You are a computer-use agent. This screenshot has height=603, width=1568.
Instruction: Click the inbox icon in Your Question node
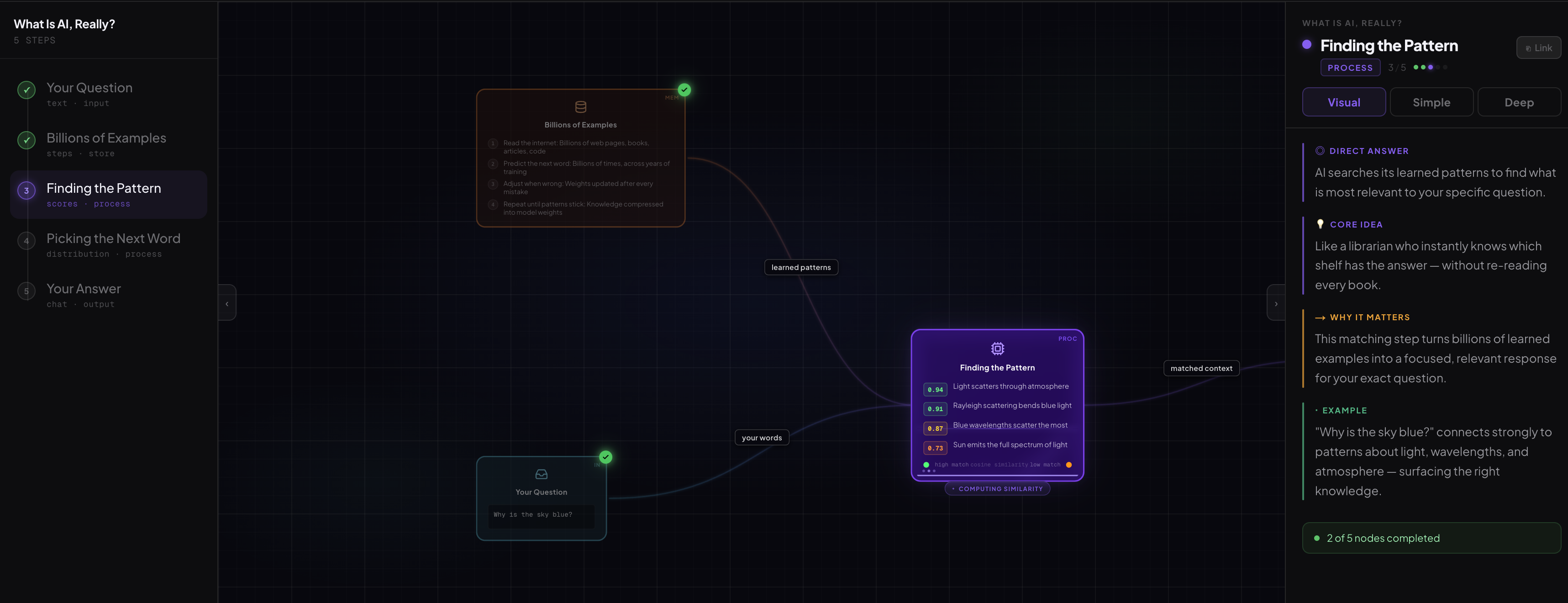coord(541,475)
